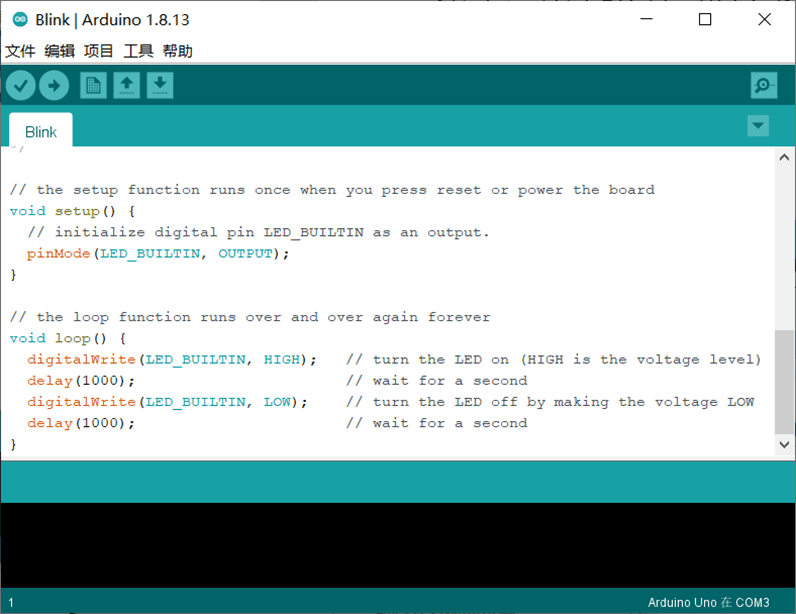Viewport: 796px width, 614px height.
Task: Click the 'Arduino Uno 在 COM3' status text
Action: pos(708,602)
